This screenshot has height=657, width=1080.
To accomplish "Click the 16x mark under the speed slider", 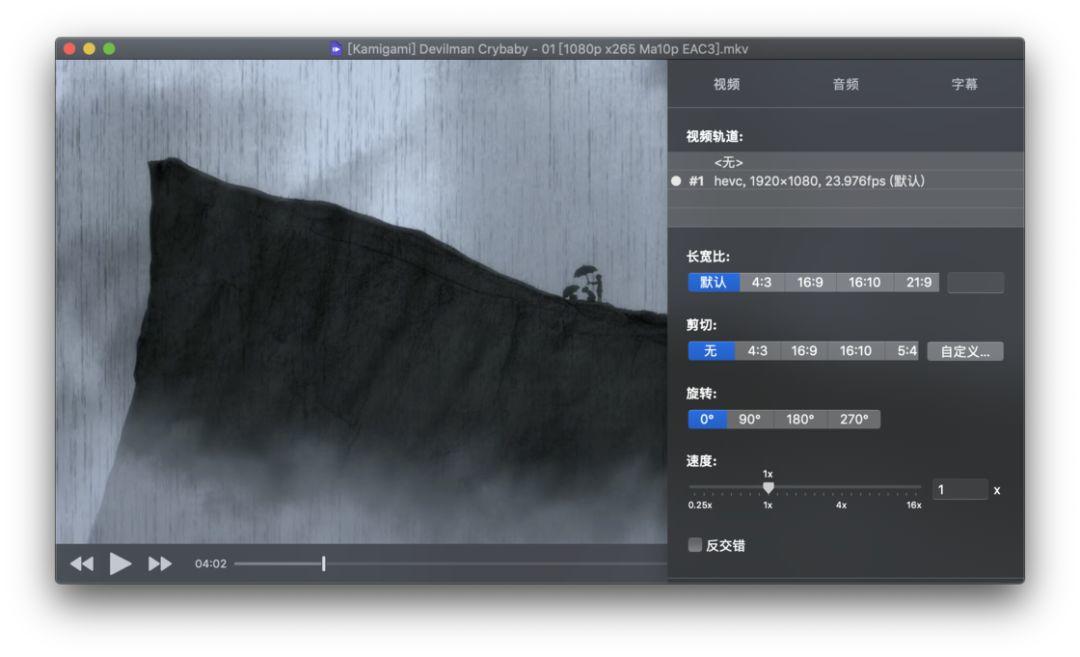I will point(913,505).
